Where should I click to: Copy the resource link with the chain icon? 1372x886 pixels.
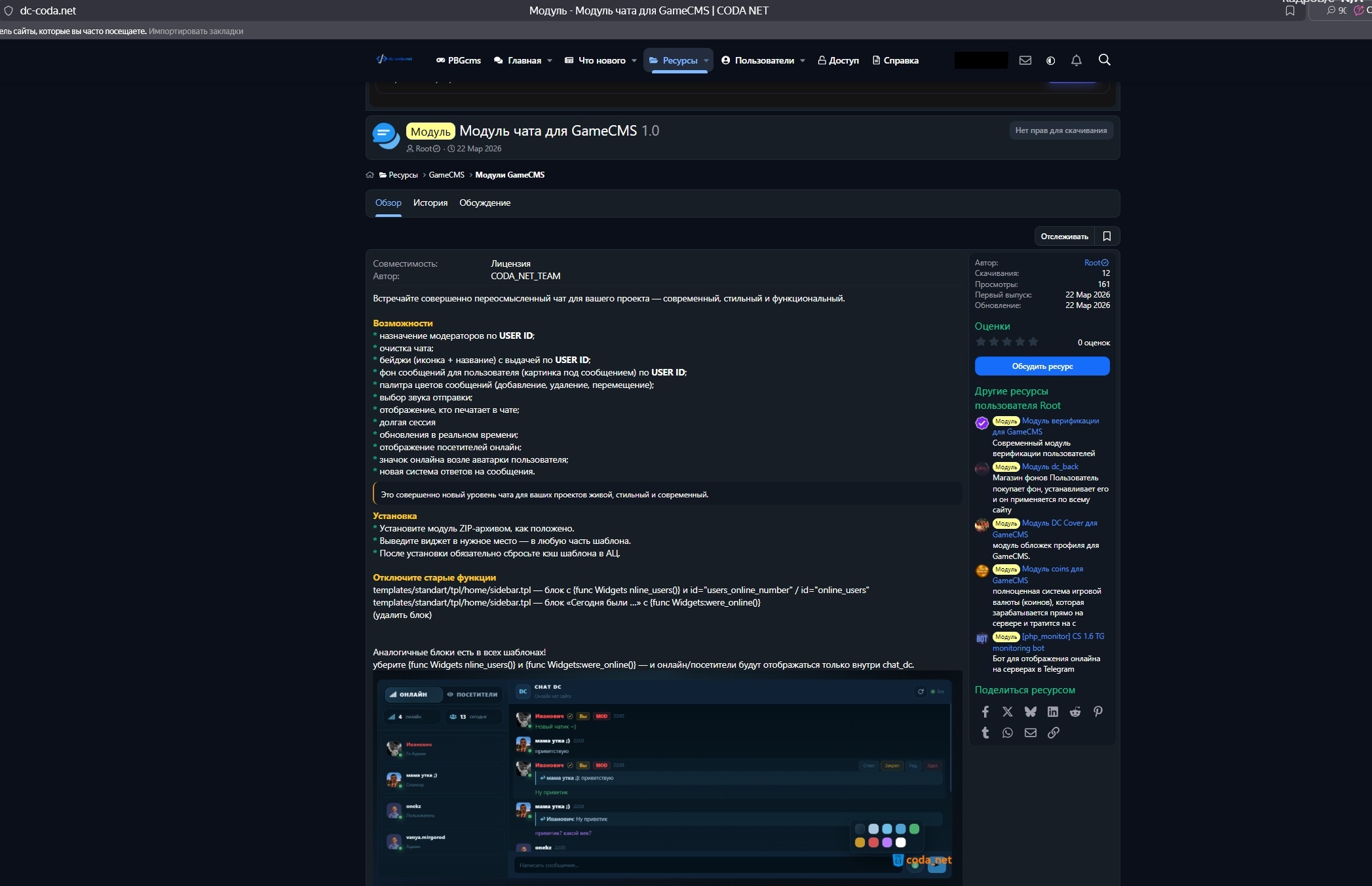pyautogui.click(x=1053, y=733)
